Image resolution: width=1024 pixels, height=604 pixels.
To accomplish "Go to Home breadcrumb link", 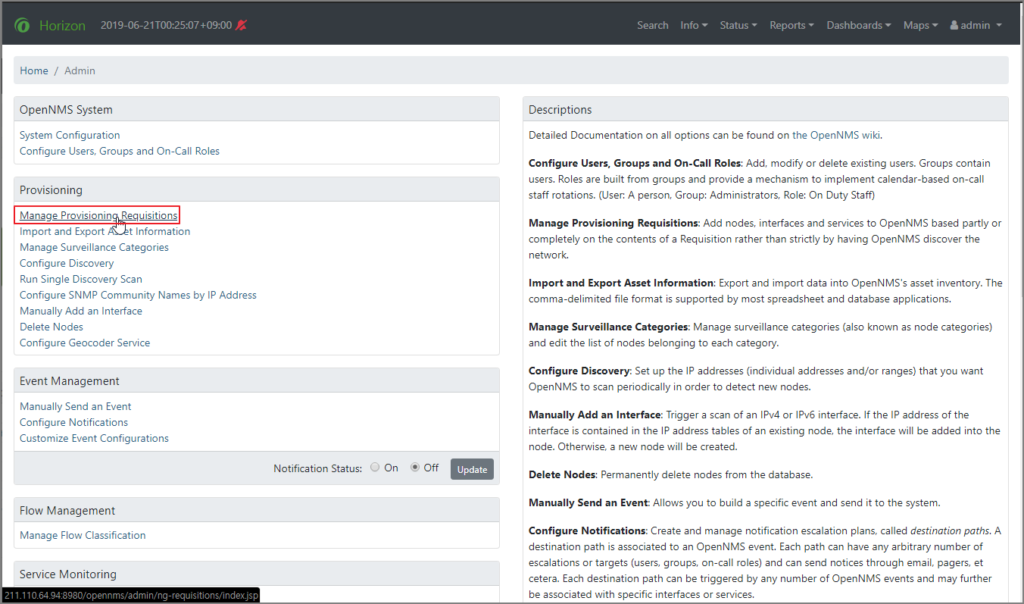I will pyautogui.click(x=34, y=71).
